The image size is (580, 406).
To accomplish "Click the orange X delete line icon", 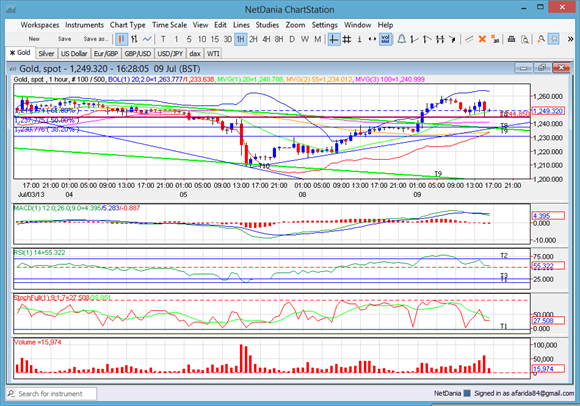I will point(482,39).
